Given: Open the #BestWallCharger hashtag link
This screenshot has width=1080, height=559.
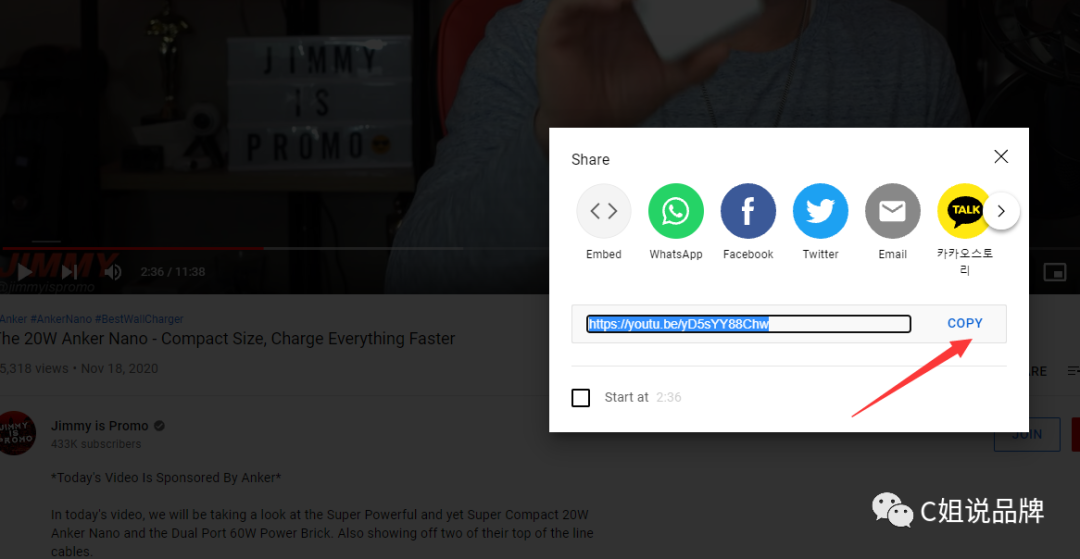Looking at the screenshot, I should [x=139, y=319].
